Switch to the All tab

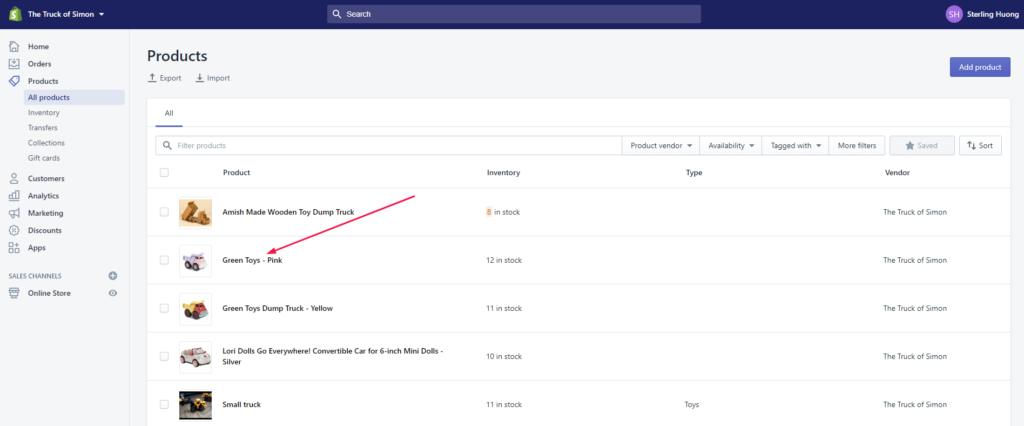coord(169,114)
